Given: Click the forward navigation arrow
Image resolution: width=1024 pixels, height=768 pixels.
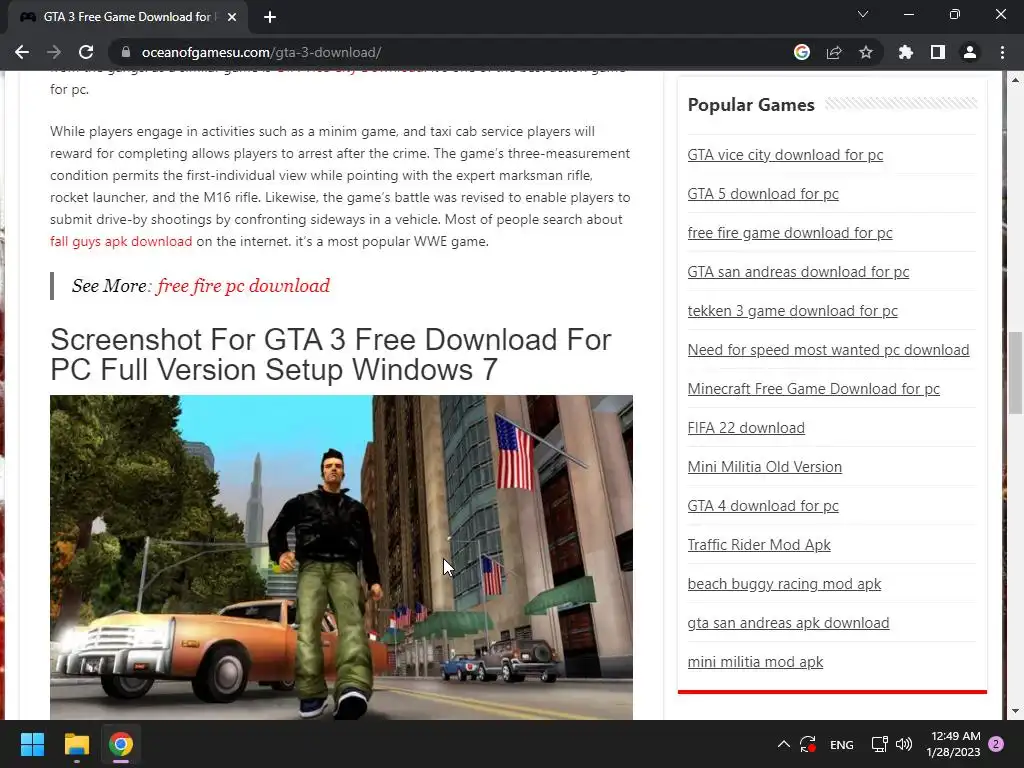Looking at the screenshot, I should point(54,52).
